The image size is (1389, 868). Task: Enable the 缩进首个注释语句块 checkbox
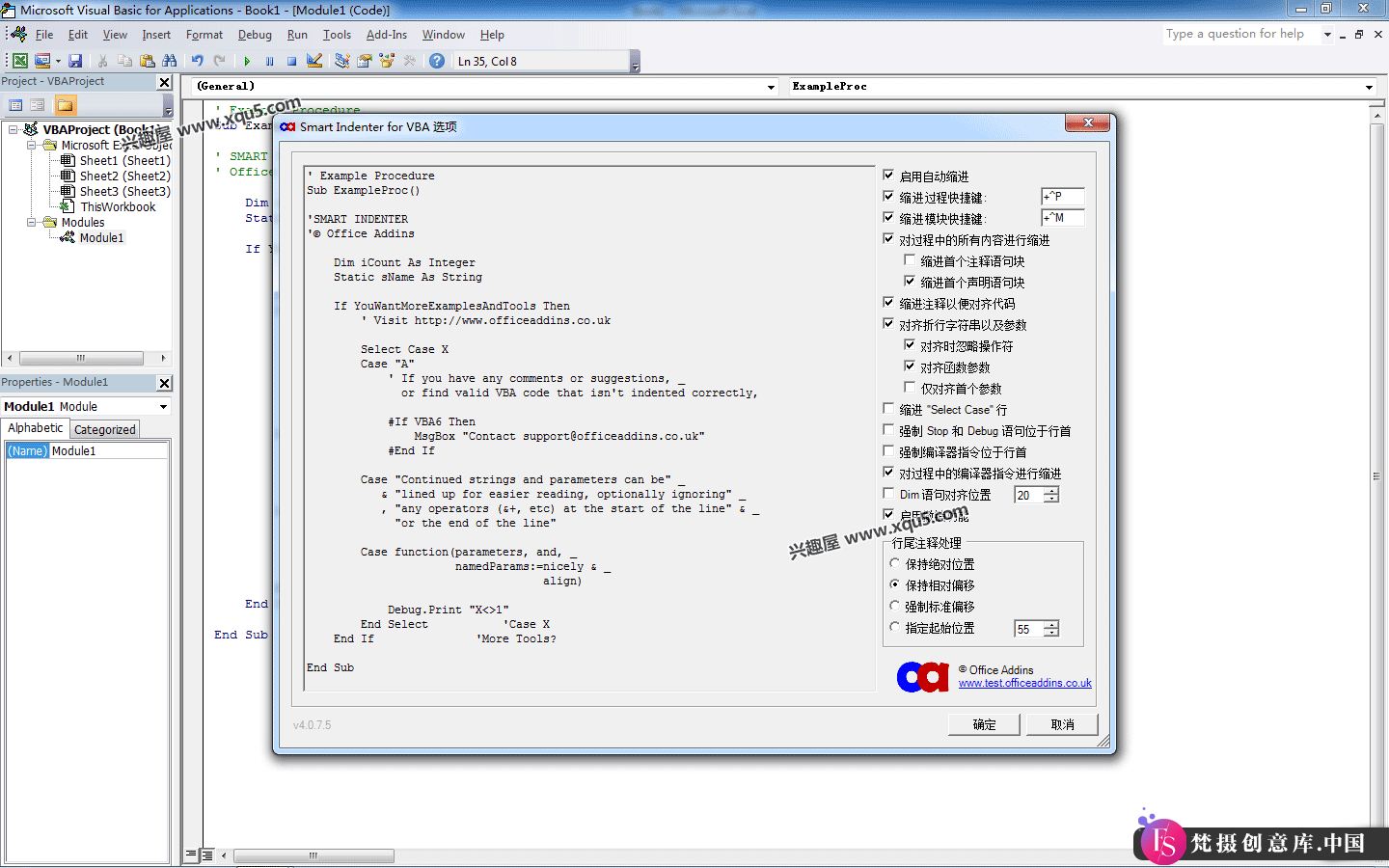pos(910,260)
